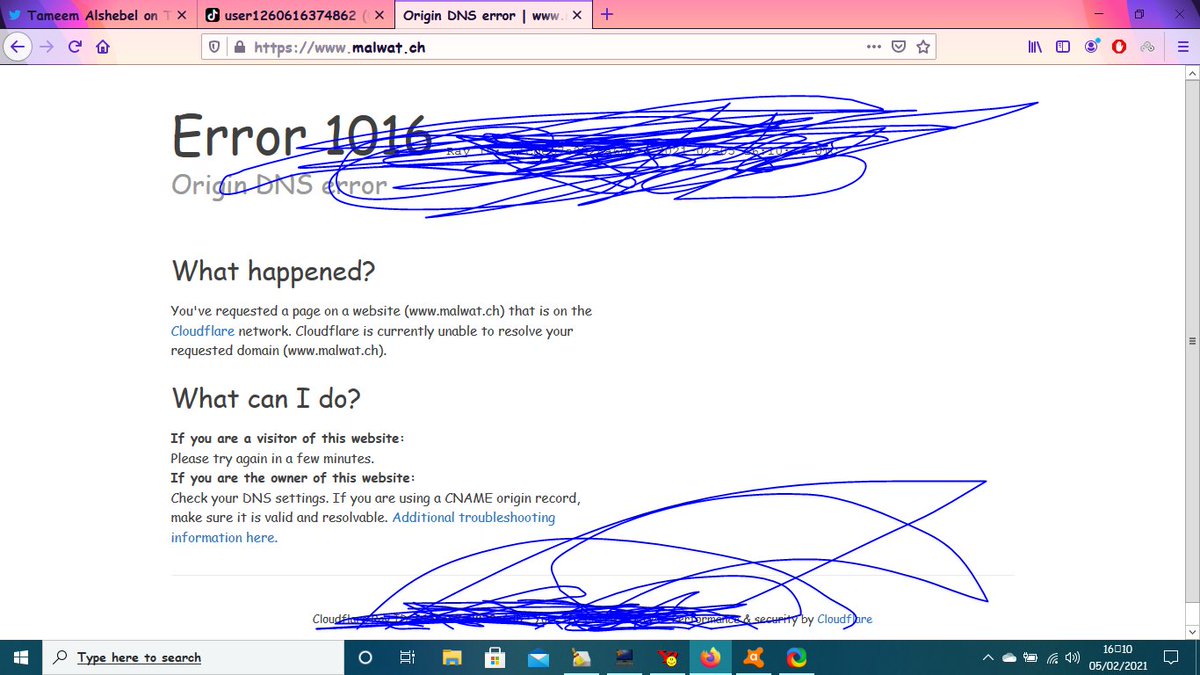Open clock showing 05/02/2021

(1117, 657)
